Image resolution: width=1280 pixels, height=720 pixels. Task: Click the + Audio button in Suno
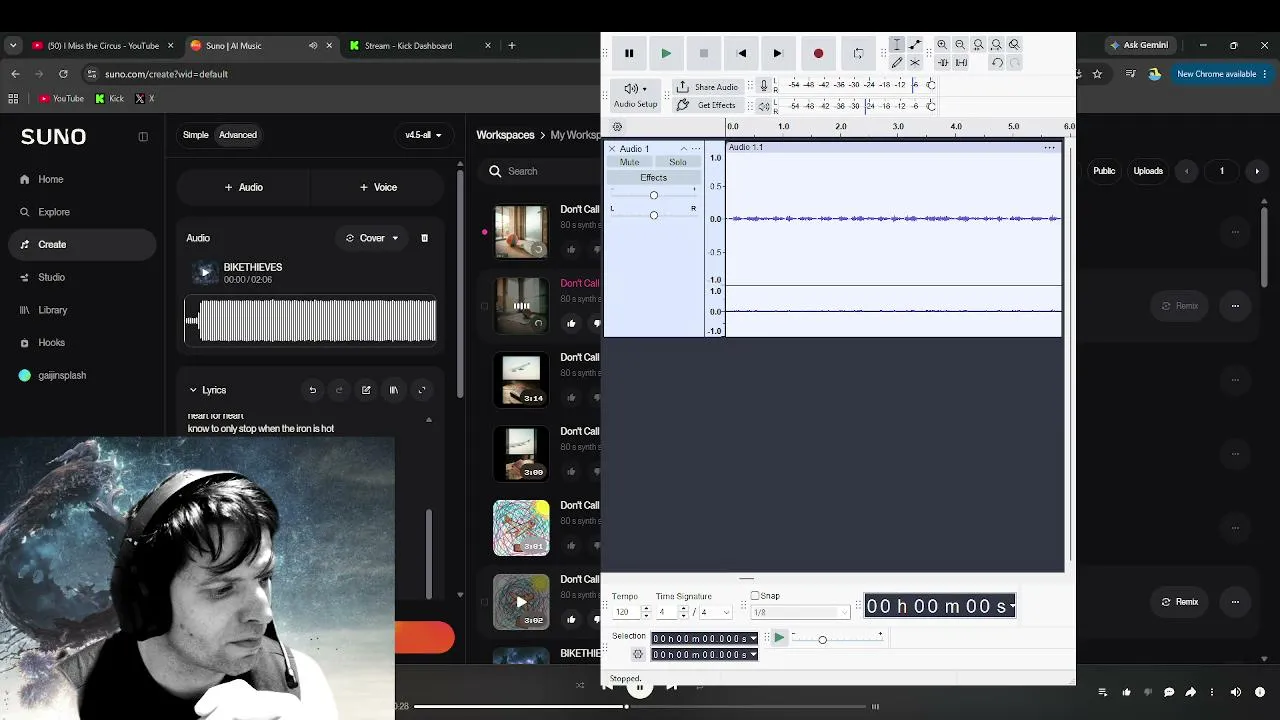[244, 187]
